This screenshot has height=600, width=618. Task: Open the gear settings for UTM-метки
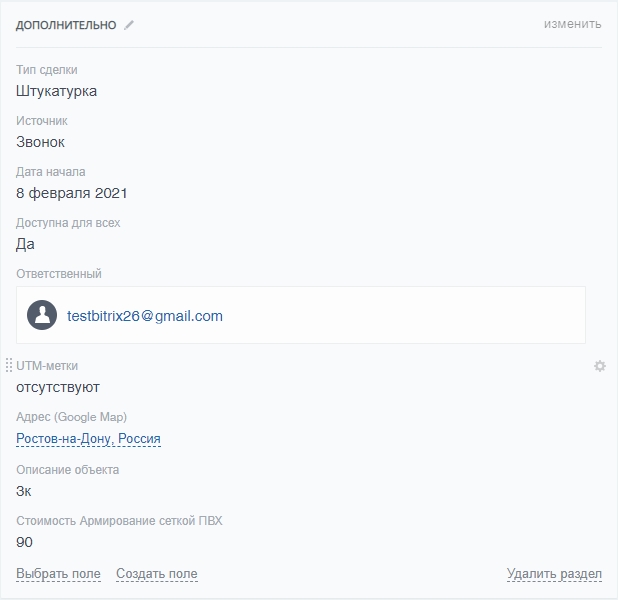[x=600, y=366]
